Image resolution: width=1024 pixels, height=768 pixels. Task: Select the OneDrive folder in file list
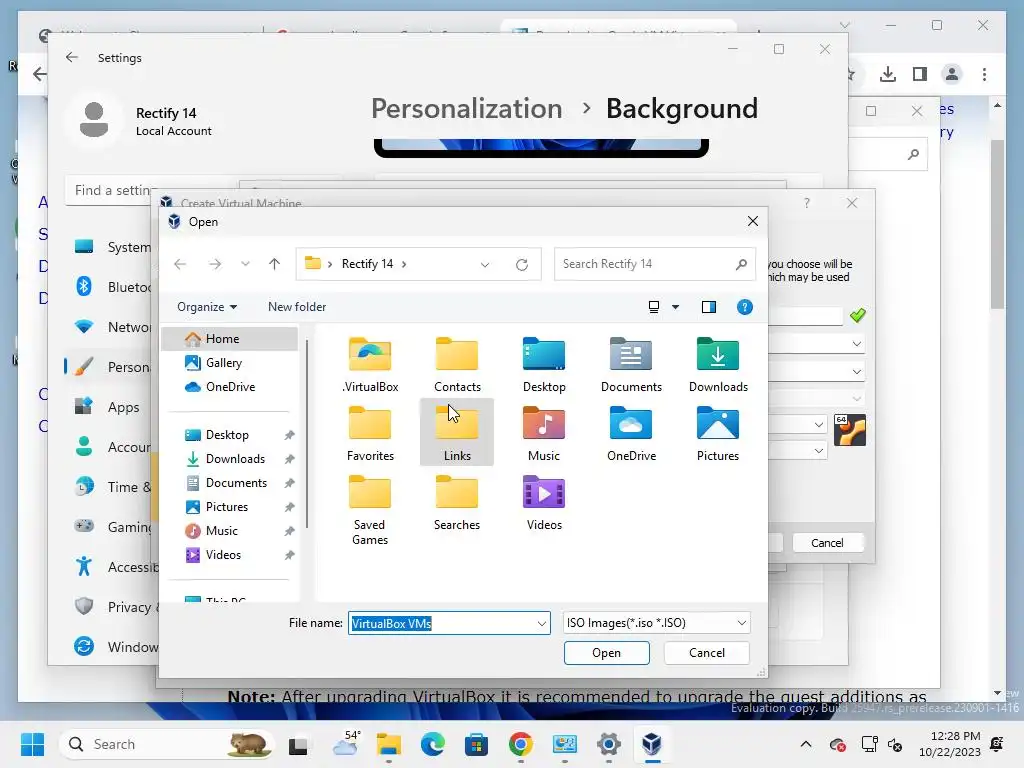pos(631,433)
